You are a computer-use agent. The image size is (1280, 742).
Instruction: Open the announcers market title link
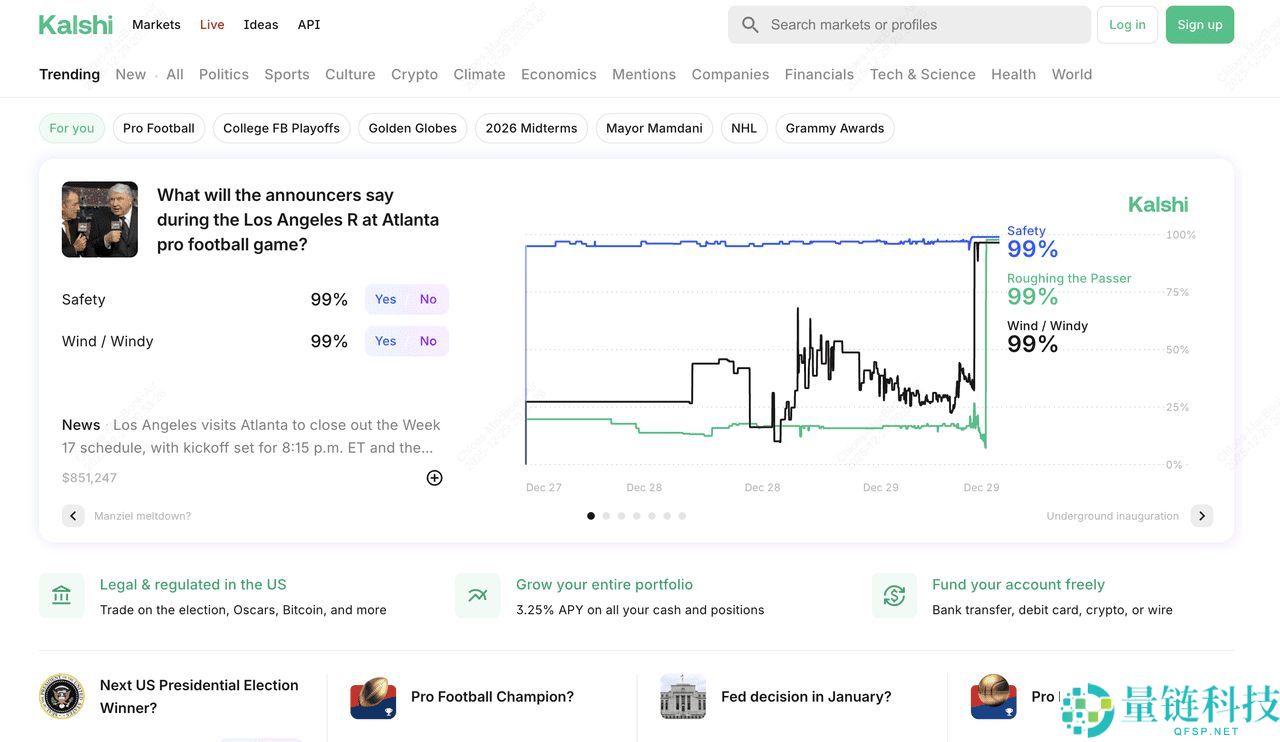click(x=298, y=220)
